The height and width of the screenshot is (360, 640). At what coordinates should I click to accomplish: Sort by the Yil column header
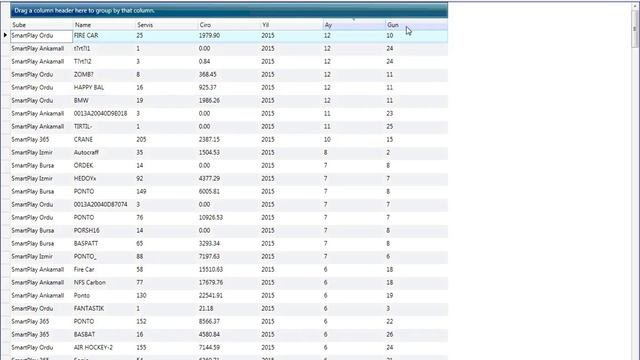(291, 25)
